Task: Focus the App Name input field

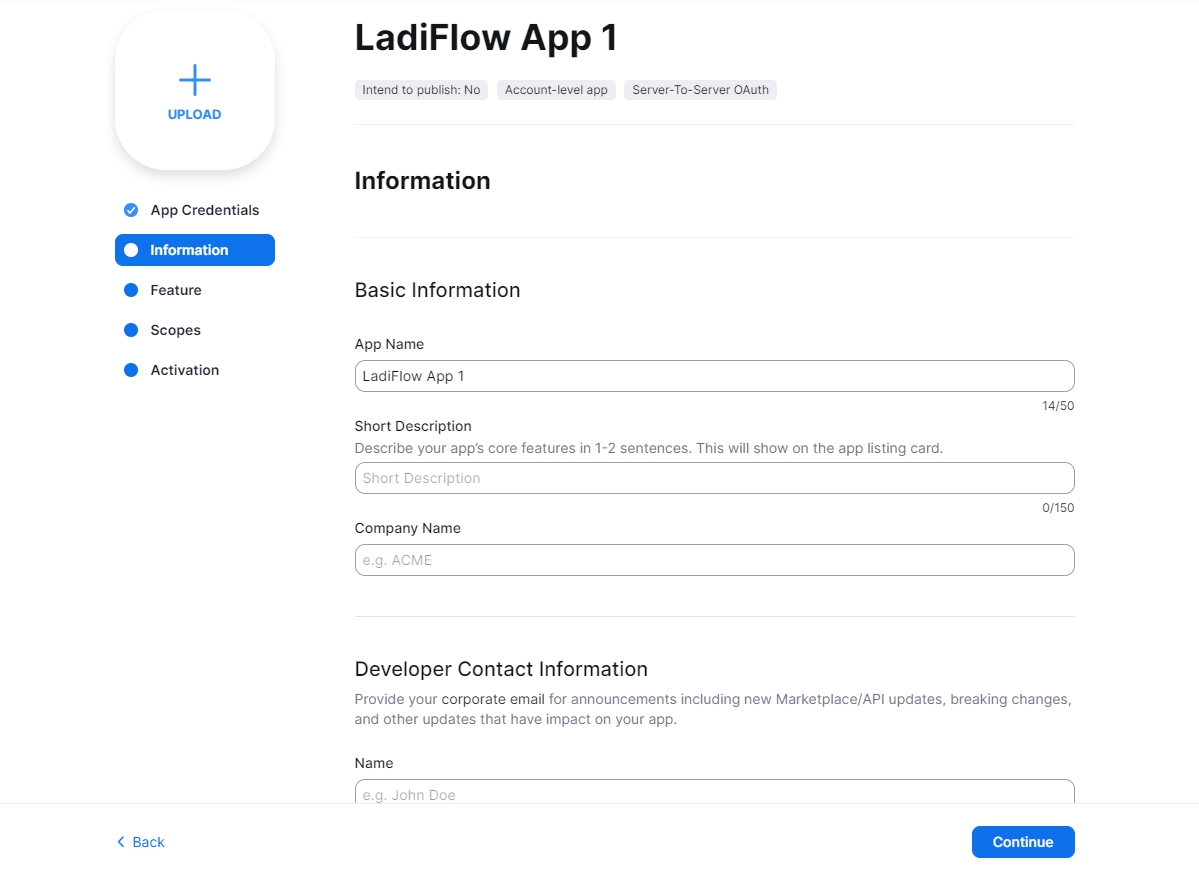Action: pos(714,376)
